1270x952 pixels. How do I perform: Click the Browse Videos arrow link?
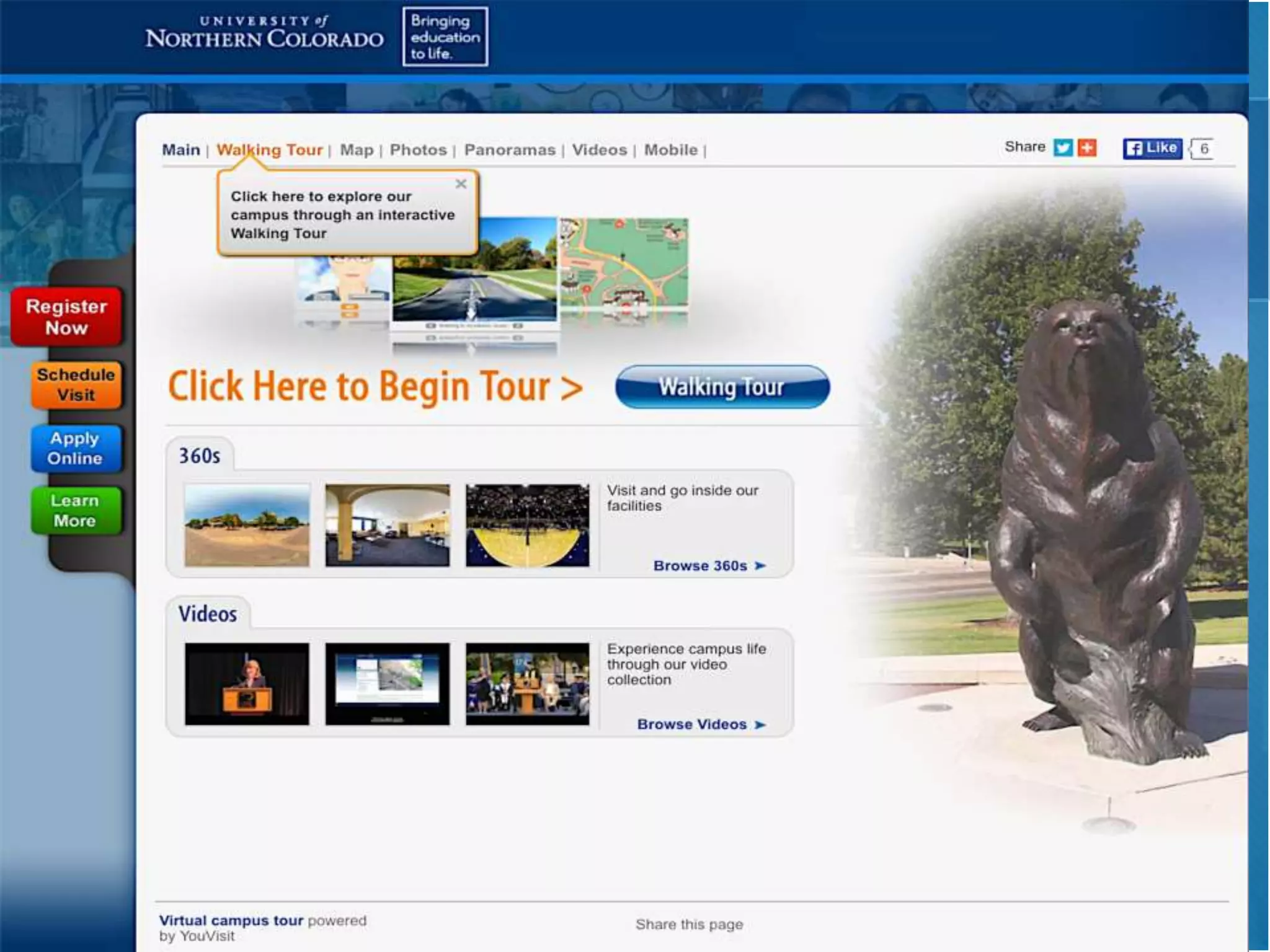pos(701,725)
